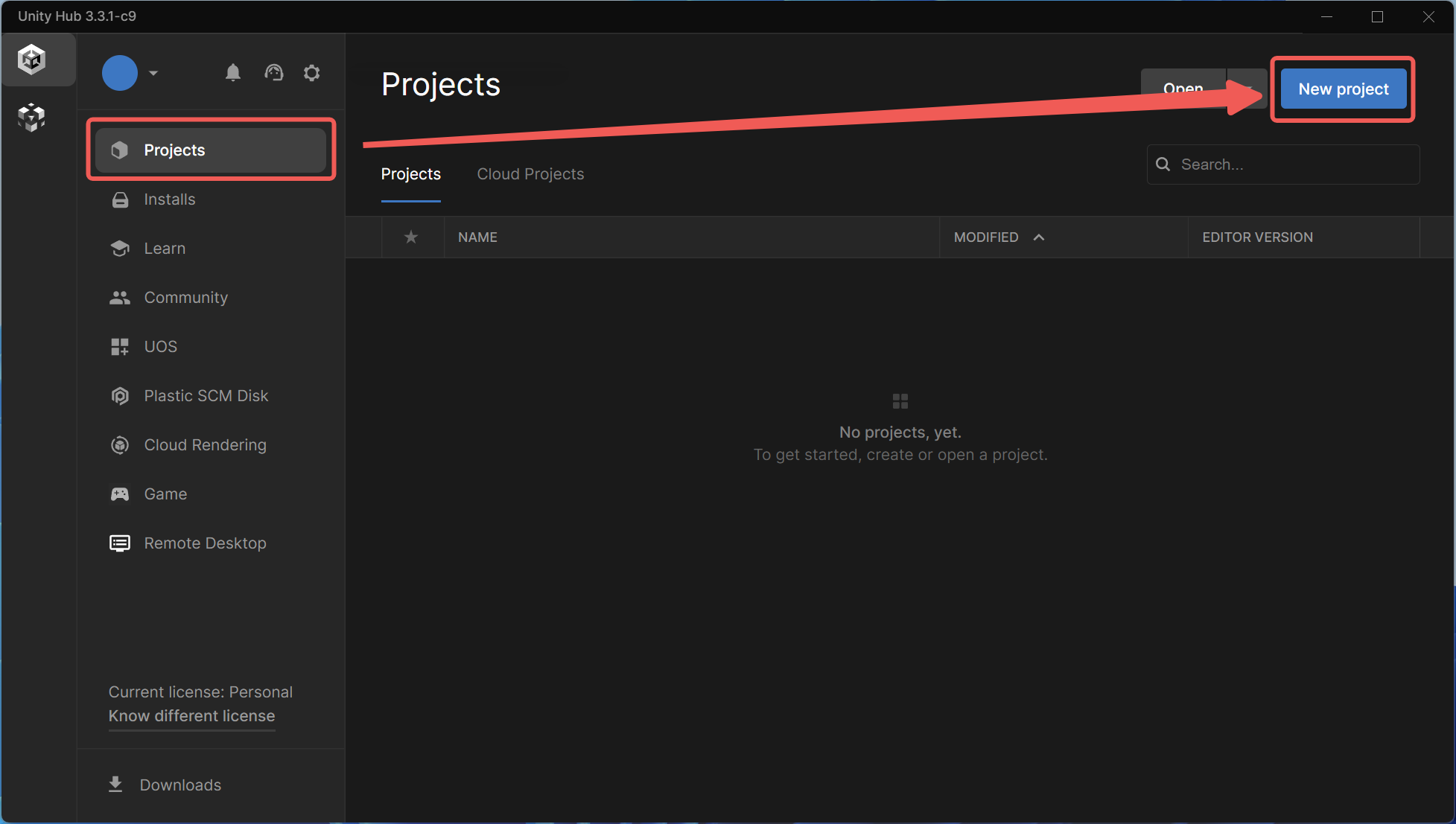Open the second Unity cube icon in left rail

pos(31,117)
